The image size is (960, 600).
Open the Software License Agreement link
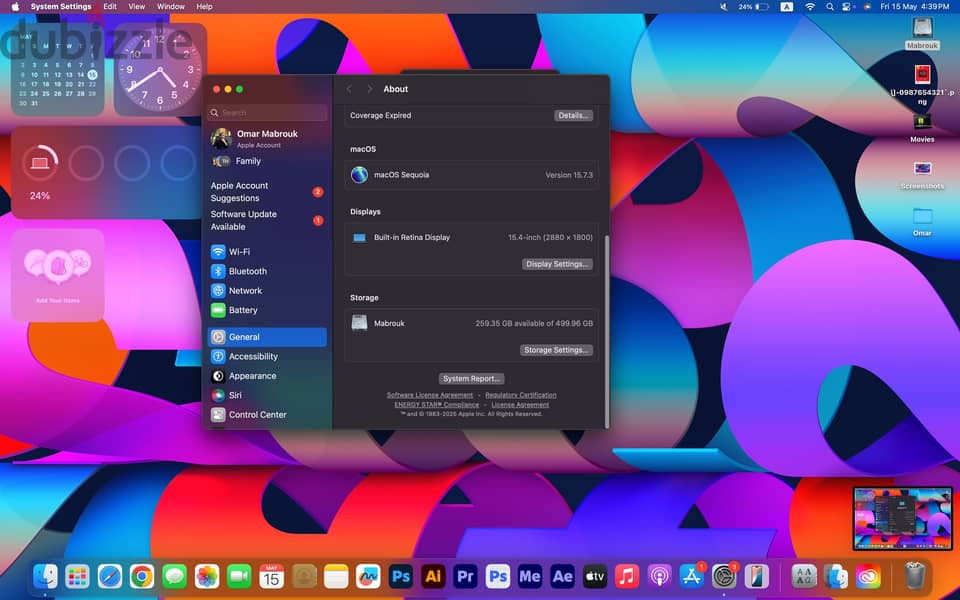coord(430,395)
